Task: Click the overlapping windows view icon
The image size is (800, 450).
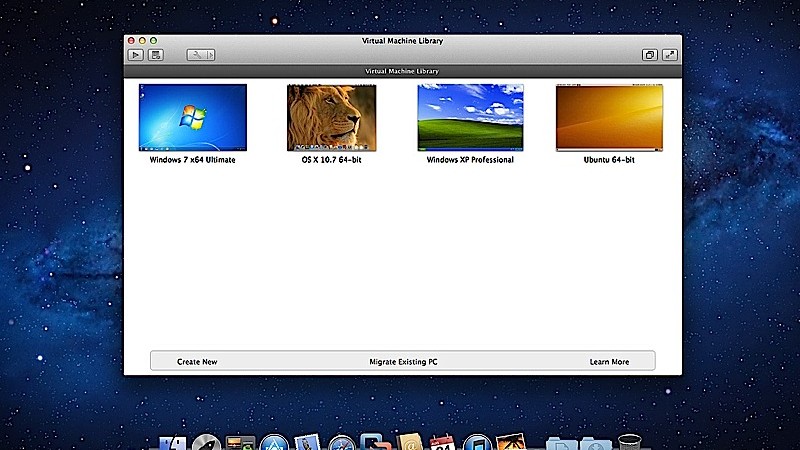Action: pos(650,55)
